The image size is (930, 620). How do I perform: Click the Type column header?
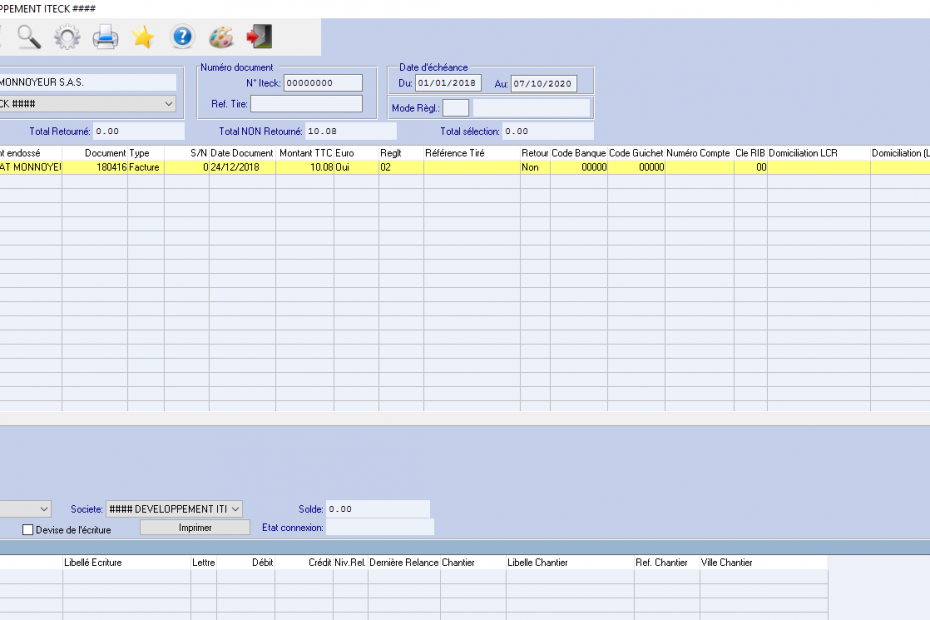[146, 153]
